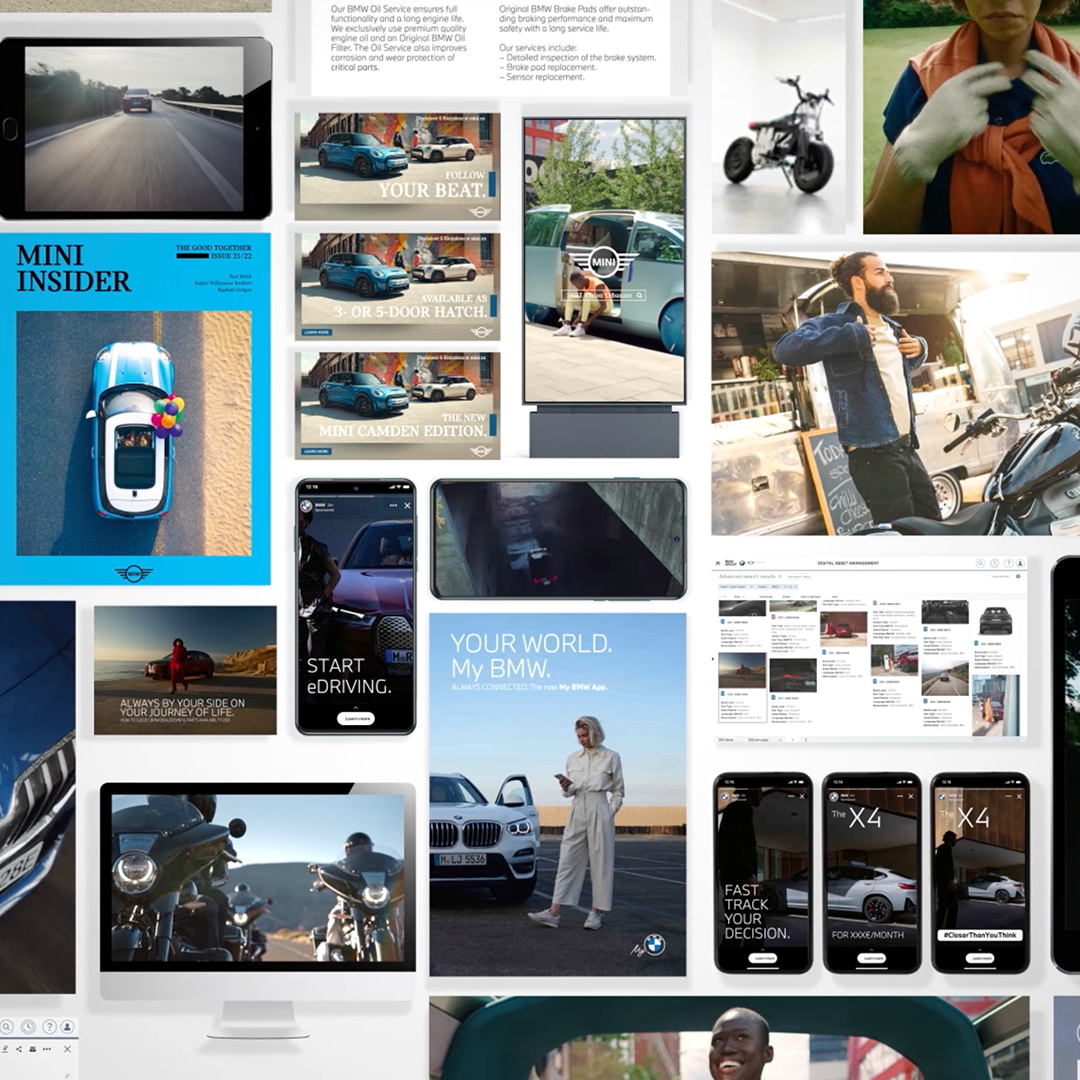Click Download in the Digital Asset Management toolbar
Viewport: 1080px width, 1080px height.
[x=766, y=596]
